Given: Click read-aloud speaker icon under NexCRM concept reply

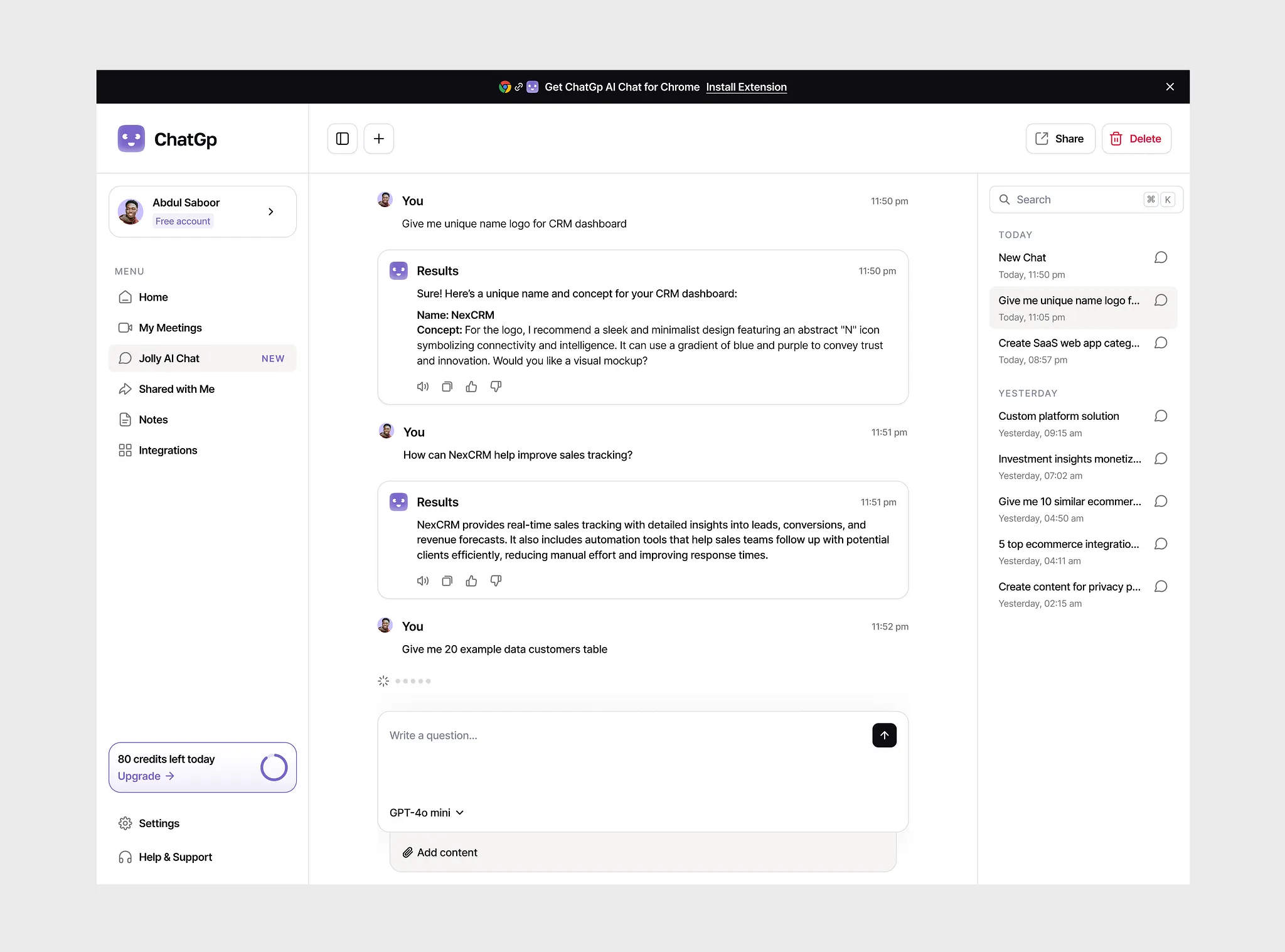Looking at the screenshot, I should coord(423,387).
